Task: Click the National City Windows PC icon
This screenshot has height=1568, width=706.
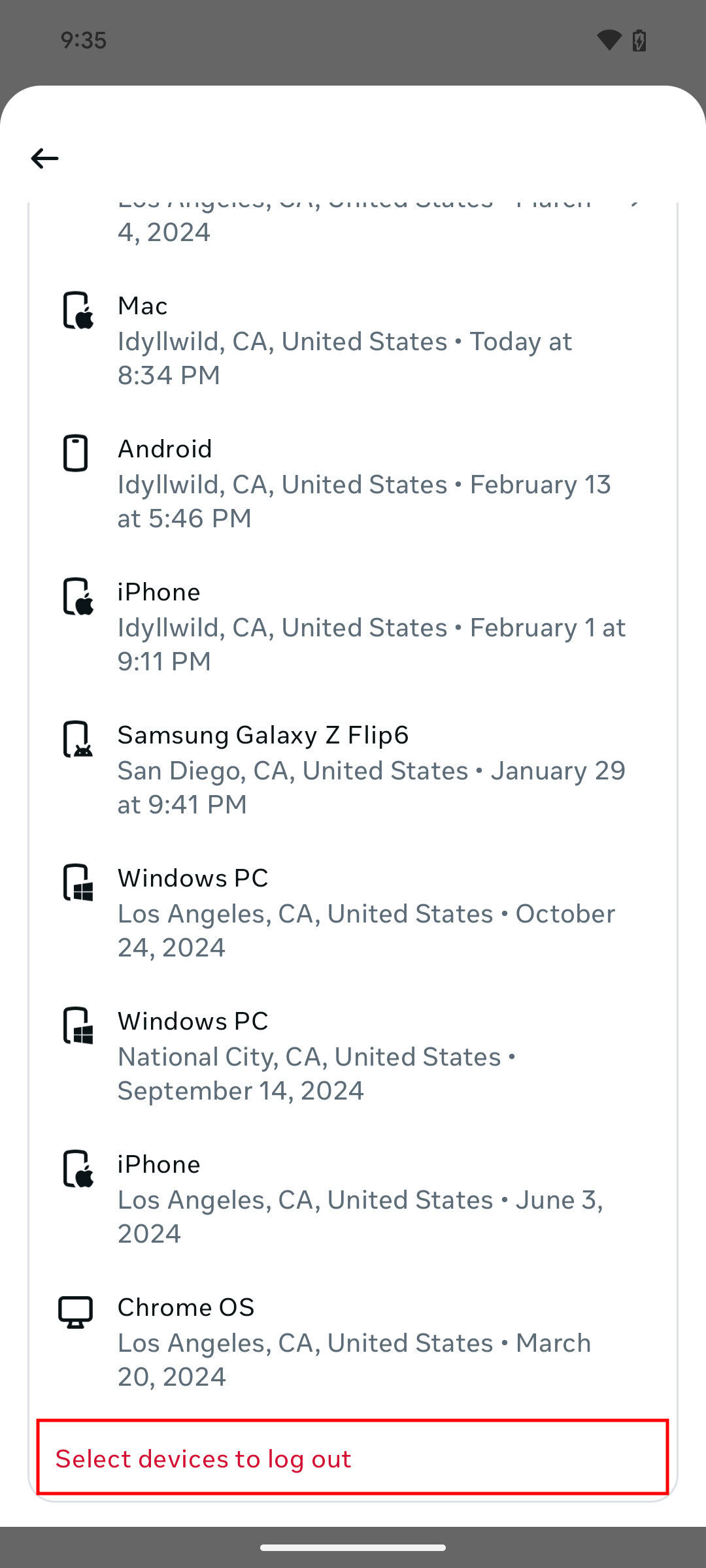Action: coord(78,1026)
